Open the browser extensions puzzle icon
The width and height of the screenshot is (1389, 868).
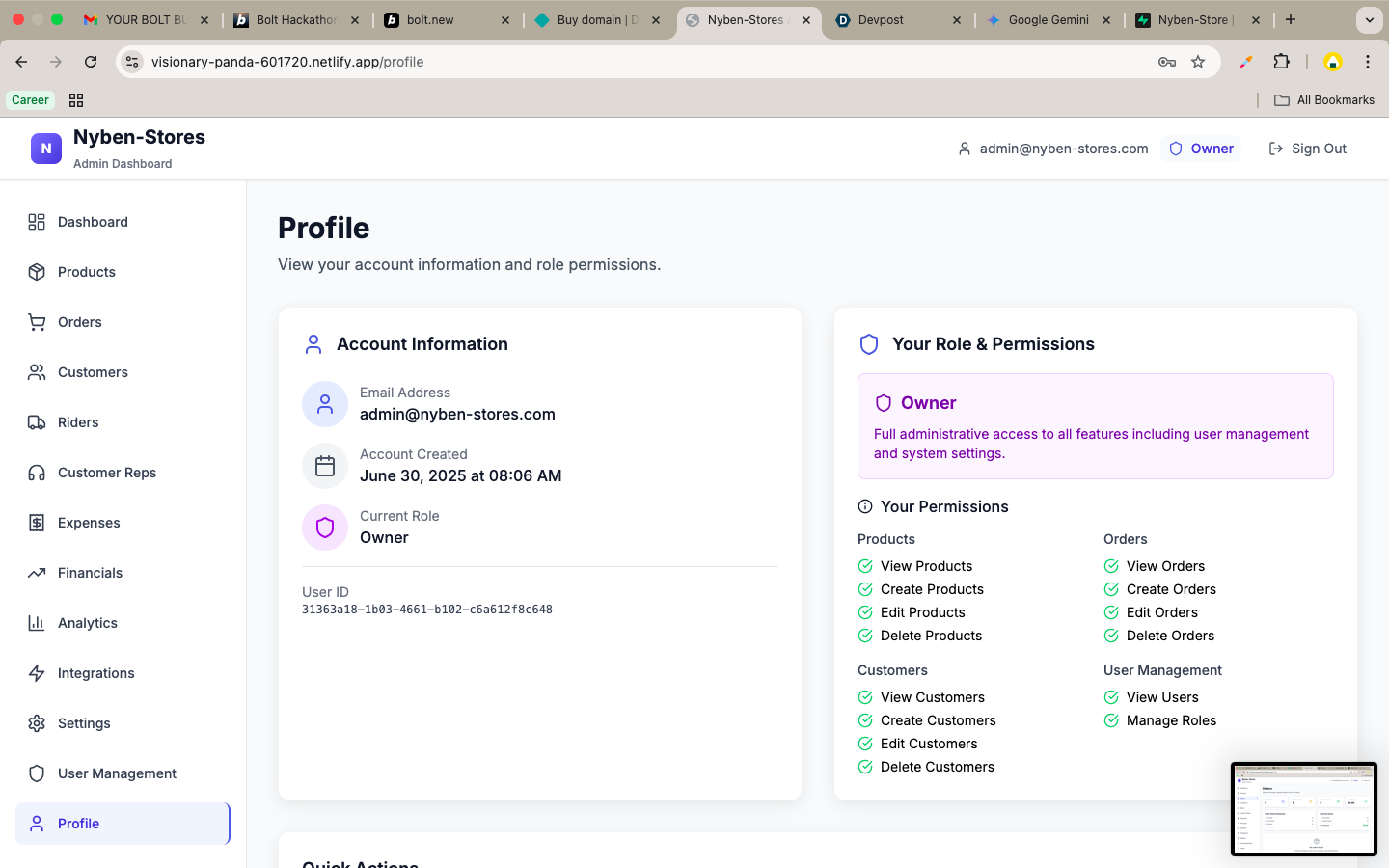point(1282,62)
